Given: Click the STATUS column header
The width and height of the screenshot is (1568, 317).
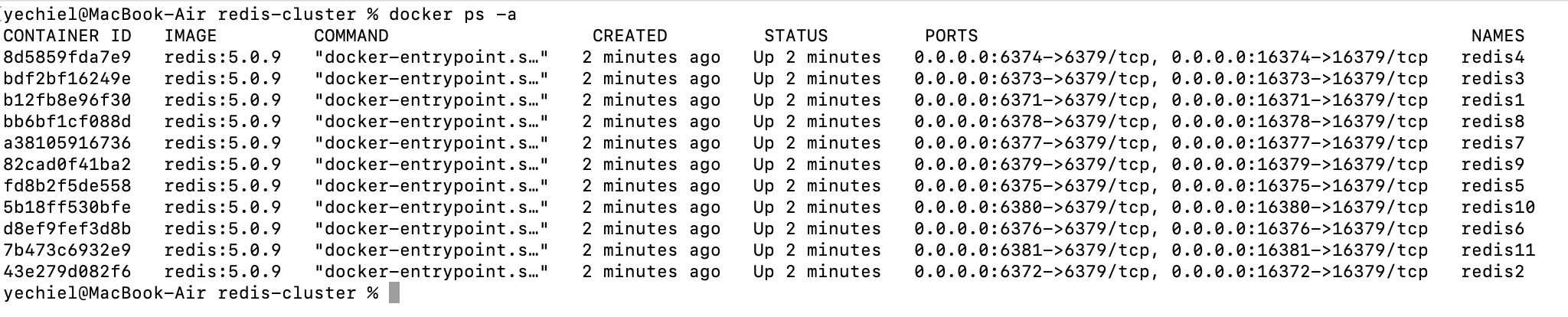Looking at the screenshot, I should point(795,36).
